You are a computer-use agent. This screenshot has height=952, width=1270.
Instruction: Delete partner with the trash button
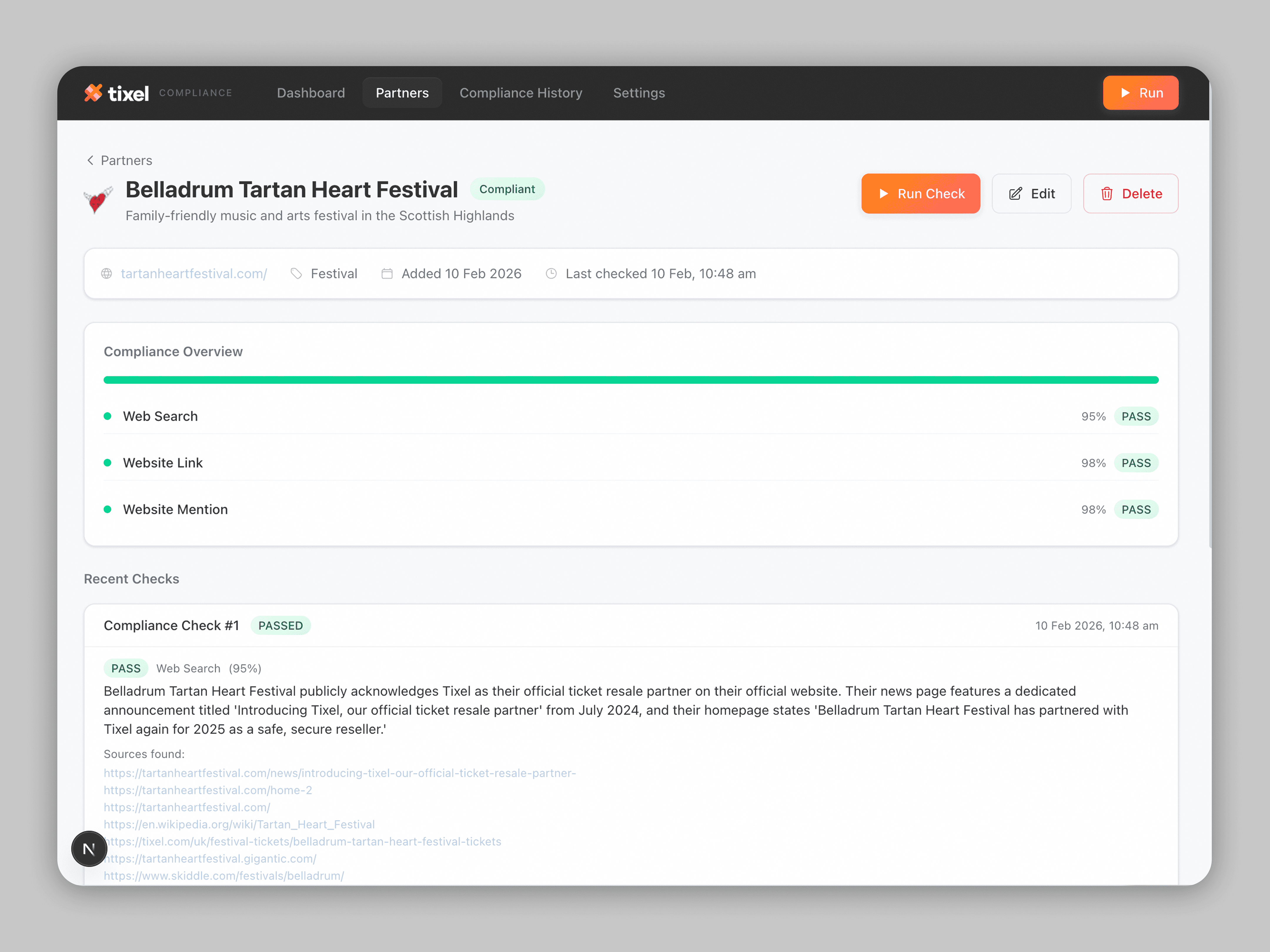click(x=1130, y=194)
